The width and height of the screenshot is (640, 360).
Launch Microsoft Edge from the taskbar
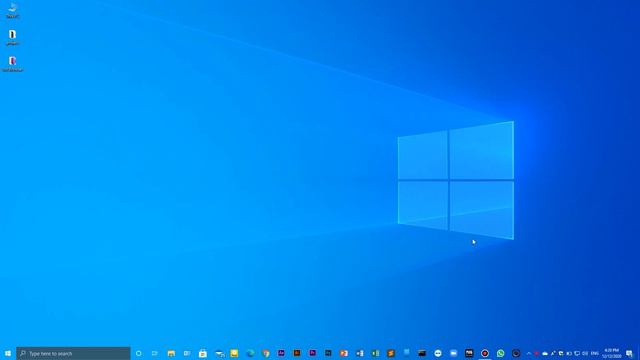tap(250, 353)
